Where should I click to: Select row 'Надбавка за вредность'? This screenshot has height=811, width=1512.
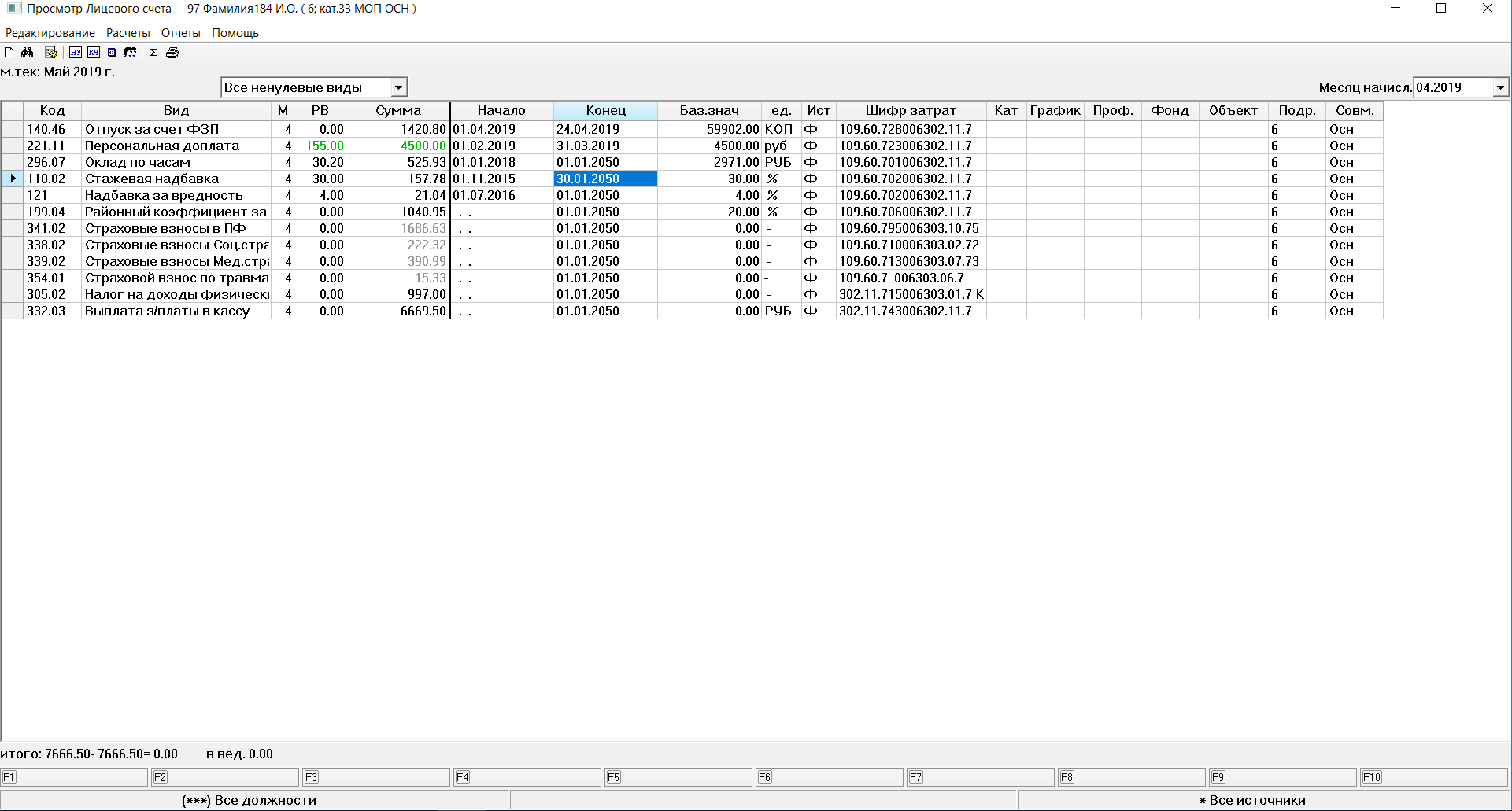[x=692, y=195]
